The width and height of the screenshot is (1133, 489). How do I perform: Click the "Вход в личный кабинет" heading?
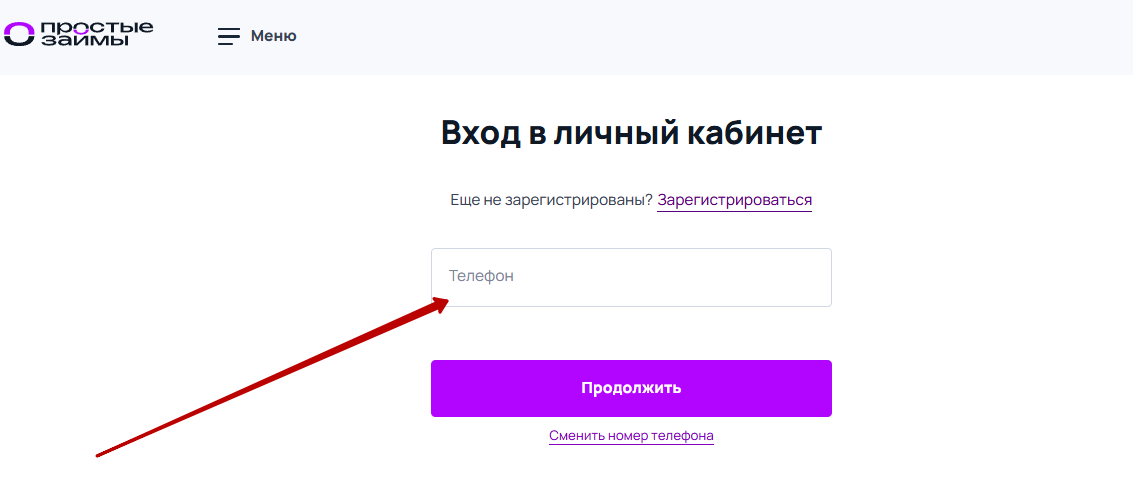pos(631,133)
